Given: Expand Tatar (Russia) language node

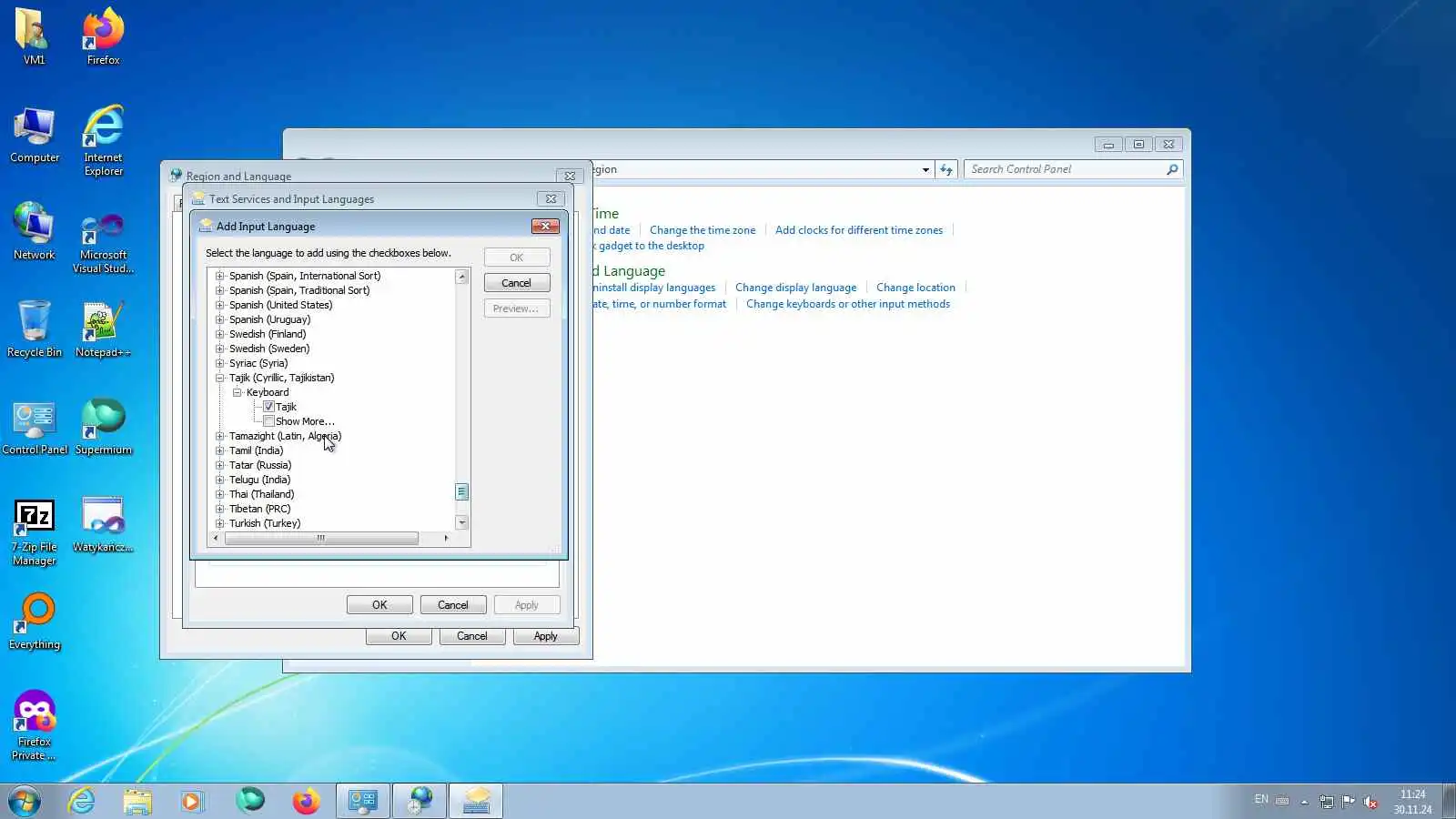Looking at the screenshot, I should pyautogui.click(x=219, y=465).
